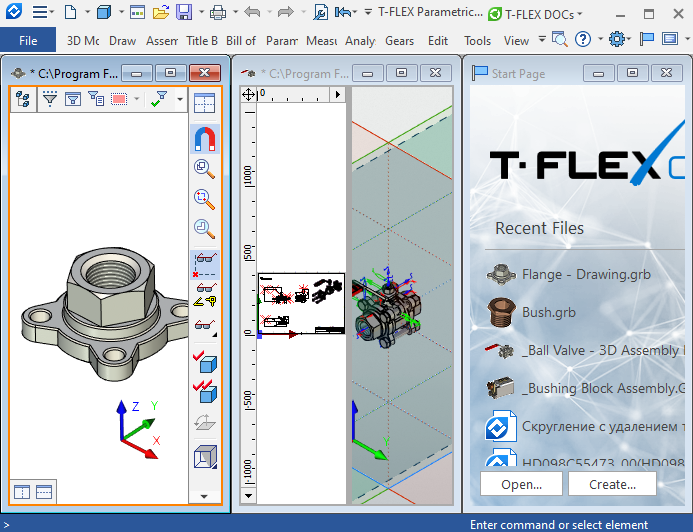Toggle the double-check select all cube button
693x532 pixels.
click(x=205, y=391)
